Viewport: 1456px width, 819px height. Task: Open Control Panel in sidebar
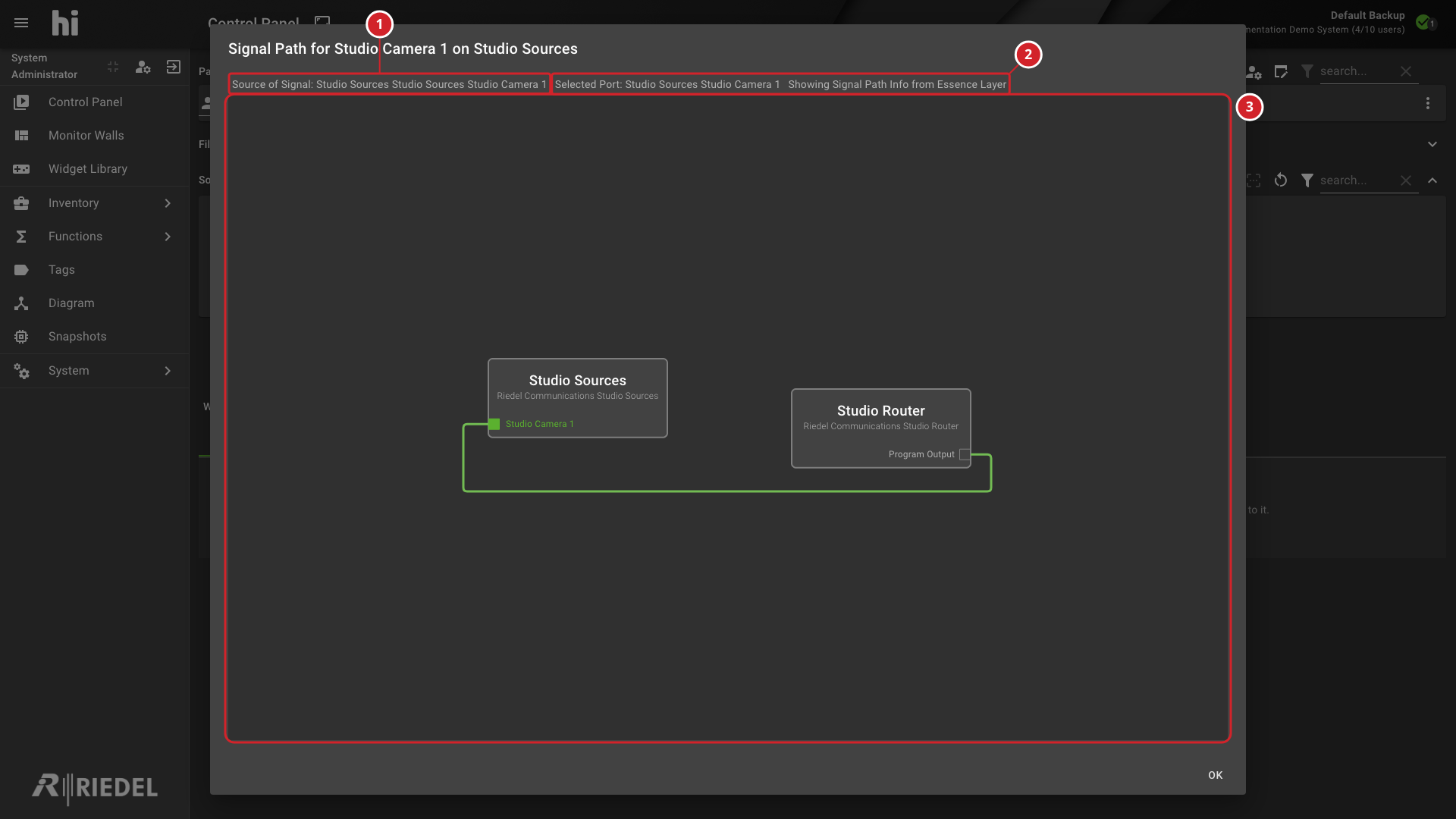click(x=94, y=102)
